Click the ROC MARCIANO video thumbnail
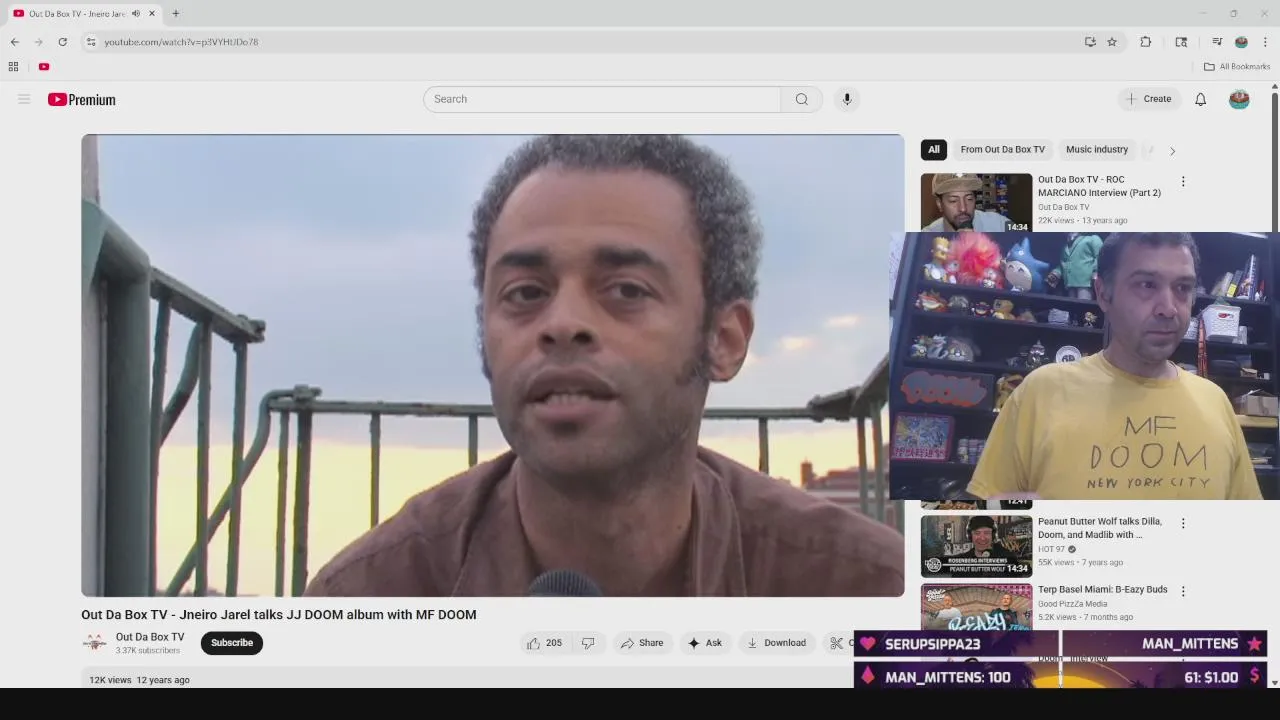Viewport: 1280px width, 720px height. [976, 203]
